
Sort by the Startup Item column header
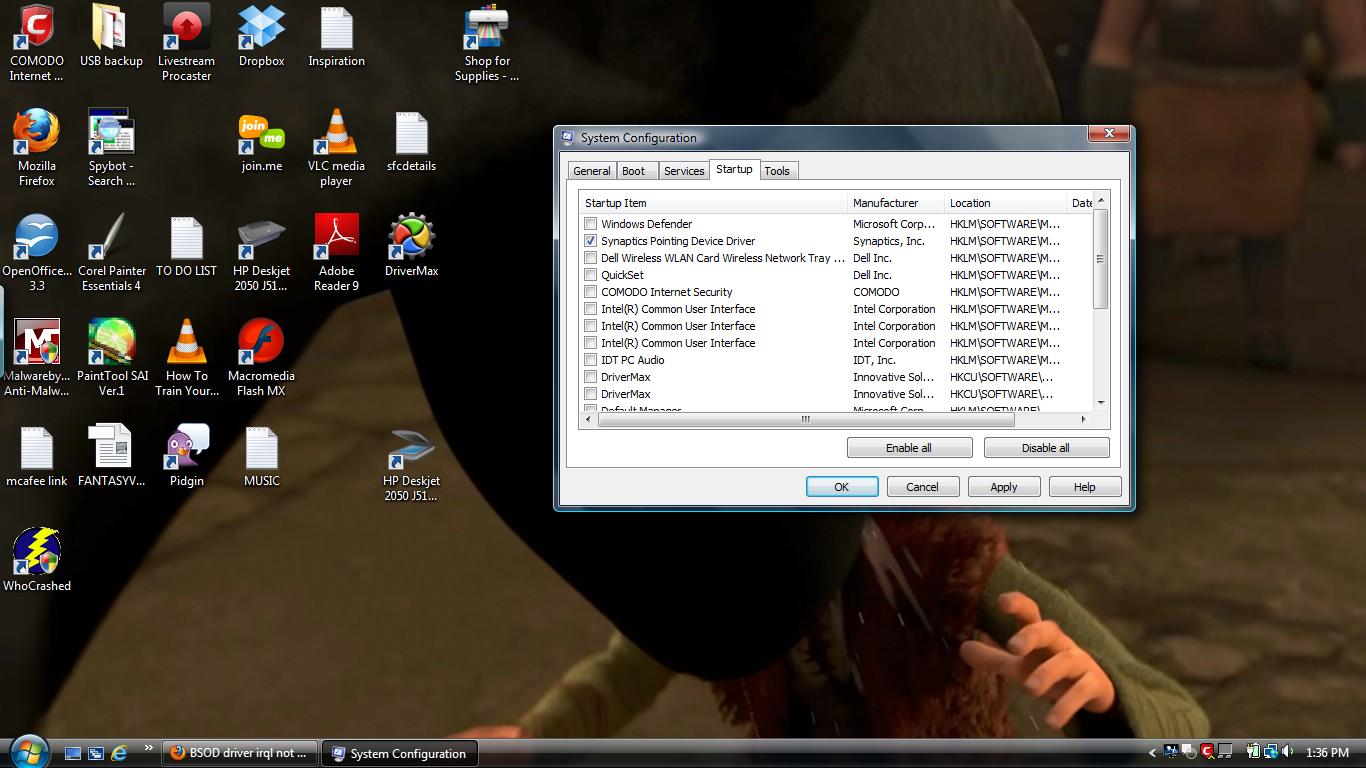pyautogui.click(x=713, y=203)
